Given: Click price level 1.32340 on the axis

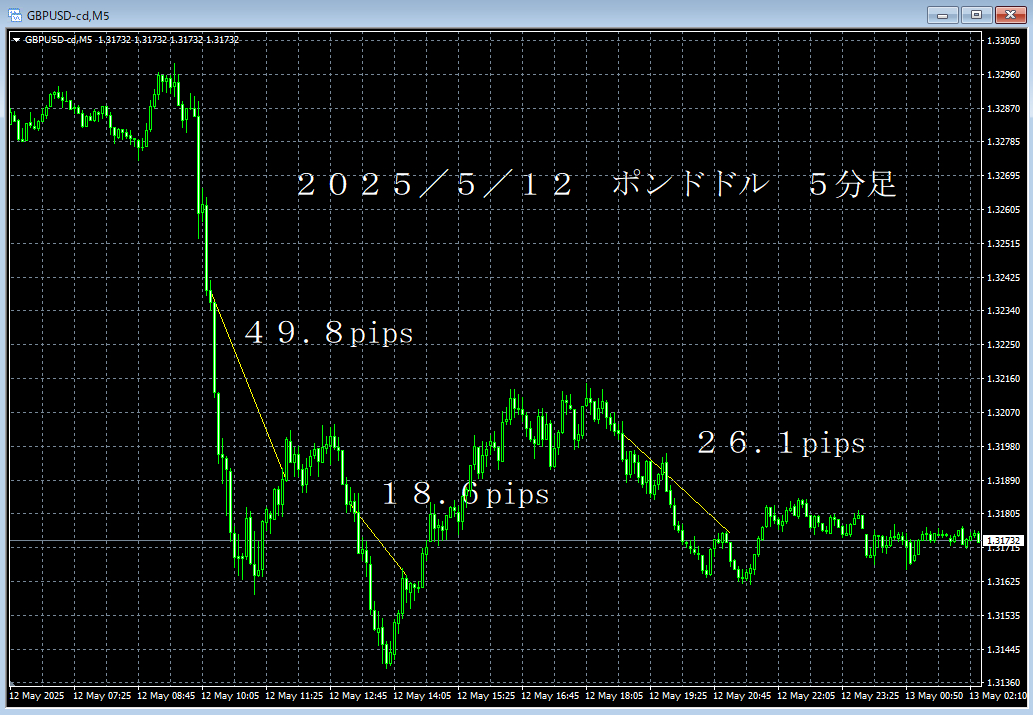Looking at the screenshot, I should click(x=1003, y=310).
